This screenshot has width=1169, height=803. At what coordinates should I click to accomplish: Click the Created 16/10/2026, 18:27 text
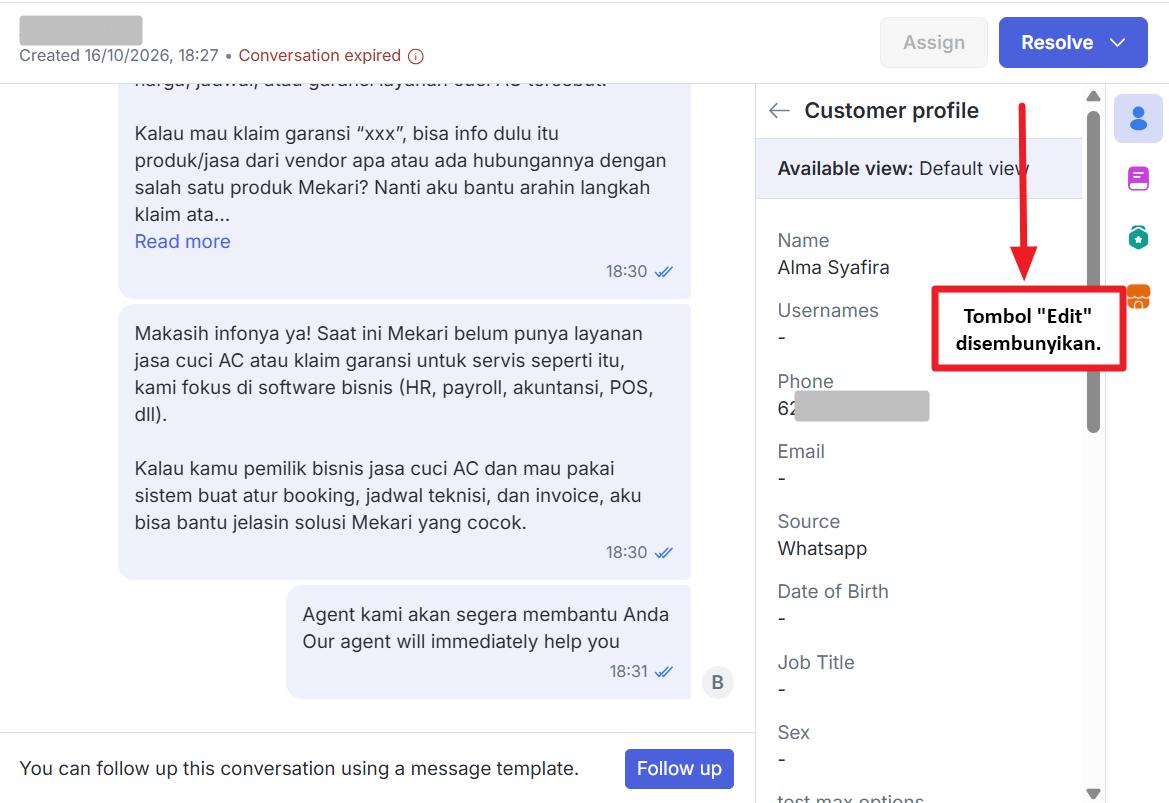tap(119, 56)
